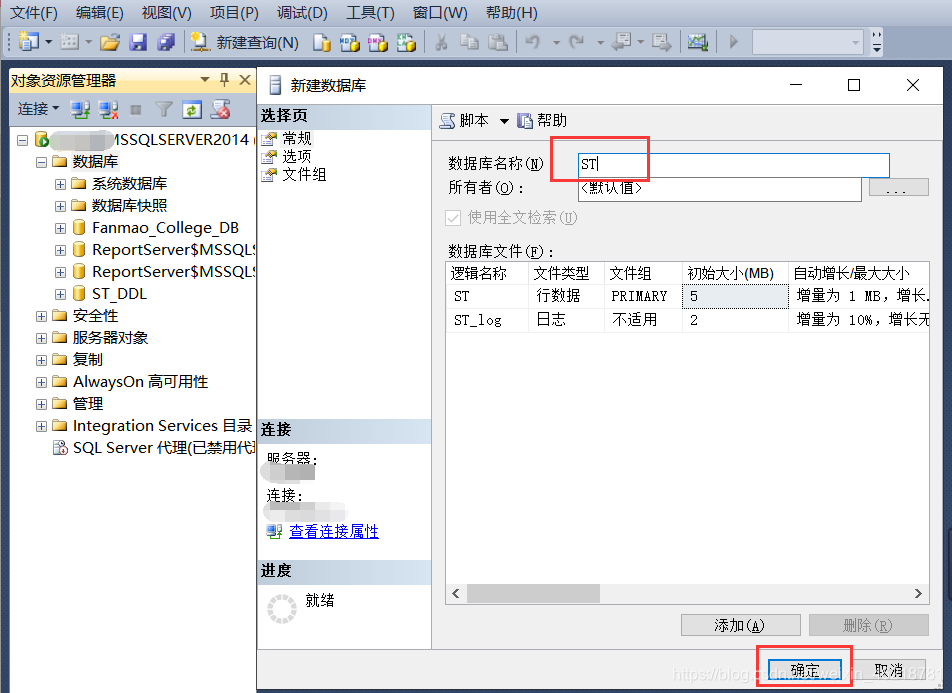Click the database files horizontal scrollbar thumb
Viewport: 952px width, 693px height.
(533, 593)
